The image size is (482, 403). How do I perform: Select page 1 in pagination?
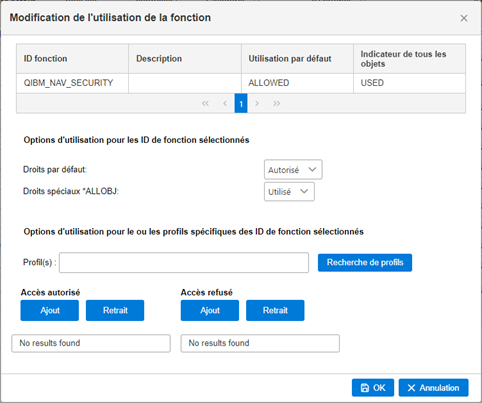241,104
